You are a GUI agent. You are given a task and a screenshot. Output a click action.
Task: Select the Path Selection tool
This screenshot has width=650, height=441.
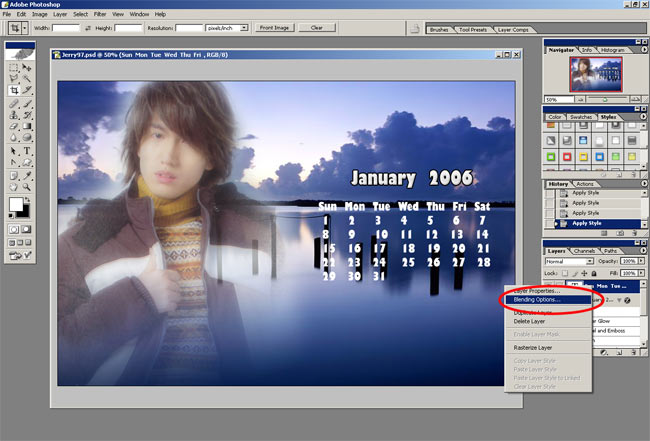(14, 151)
